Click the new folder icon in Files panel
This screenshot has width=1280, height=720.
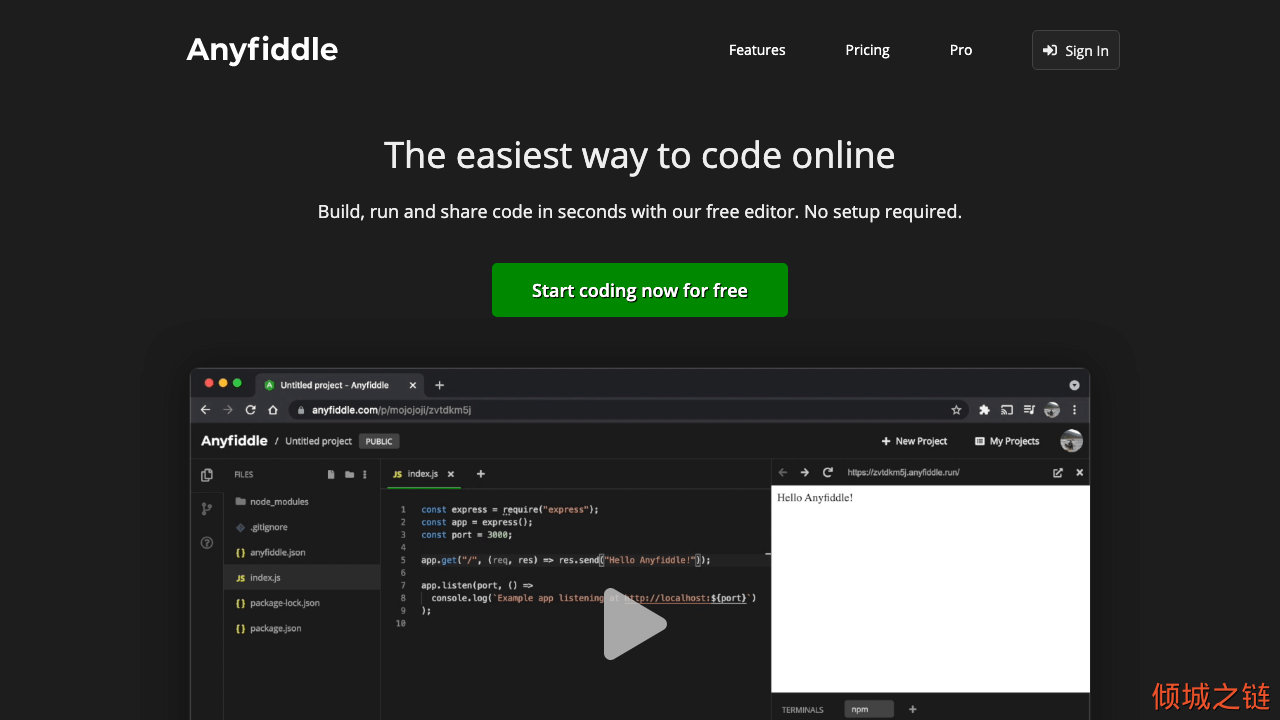349,474
